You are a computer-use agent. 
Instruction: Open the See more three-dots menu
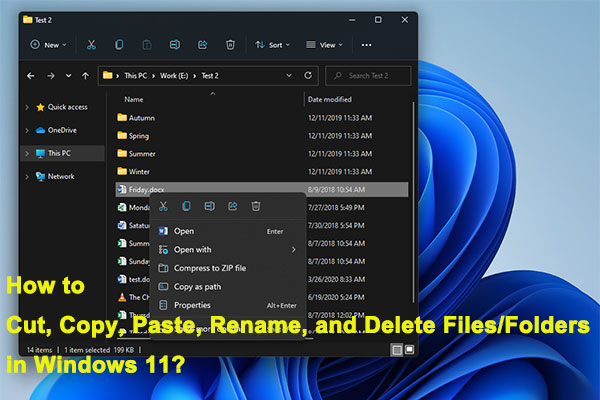click(x=366, y=45)
